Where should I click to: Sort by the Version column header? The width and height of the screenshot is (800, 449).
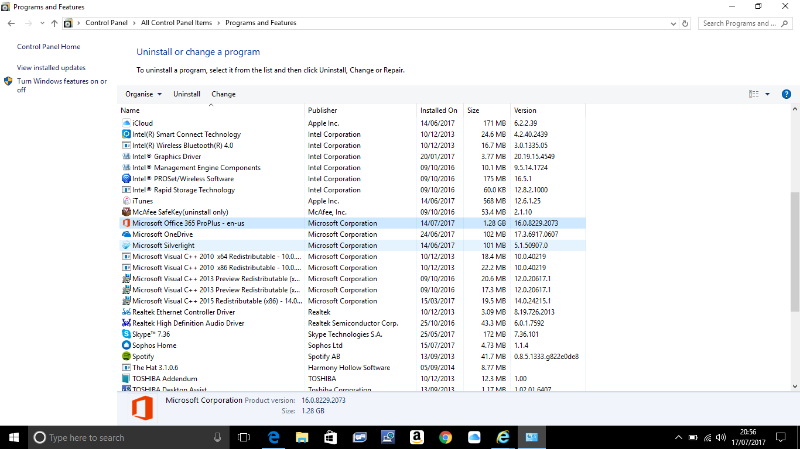click(x=548, y=110)
